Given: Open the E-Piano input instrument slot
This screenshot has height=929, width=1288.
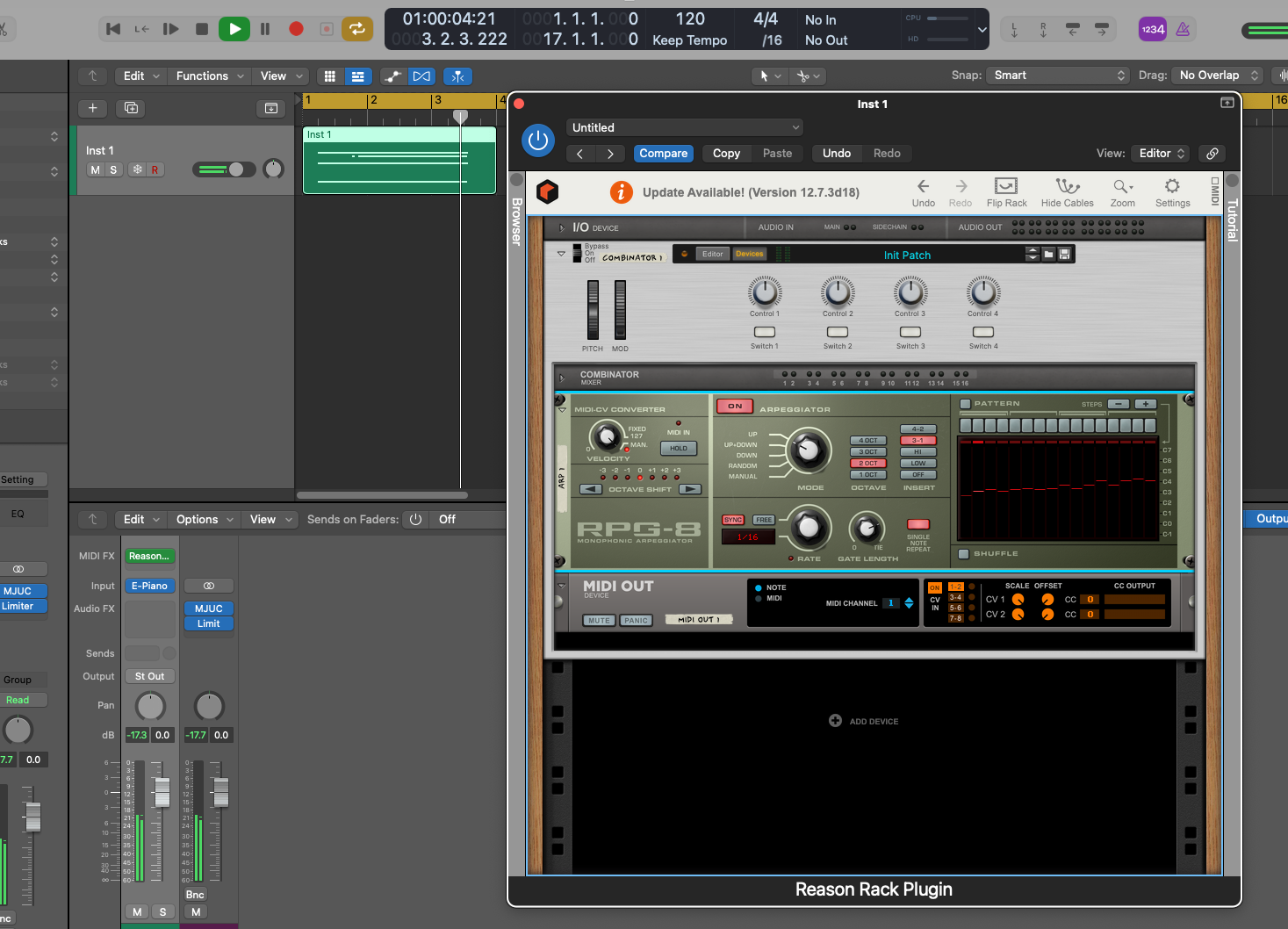Looking at the screenshot, I should 149,587.
